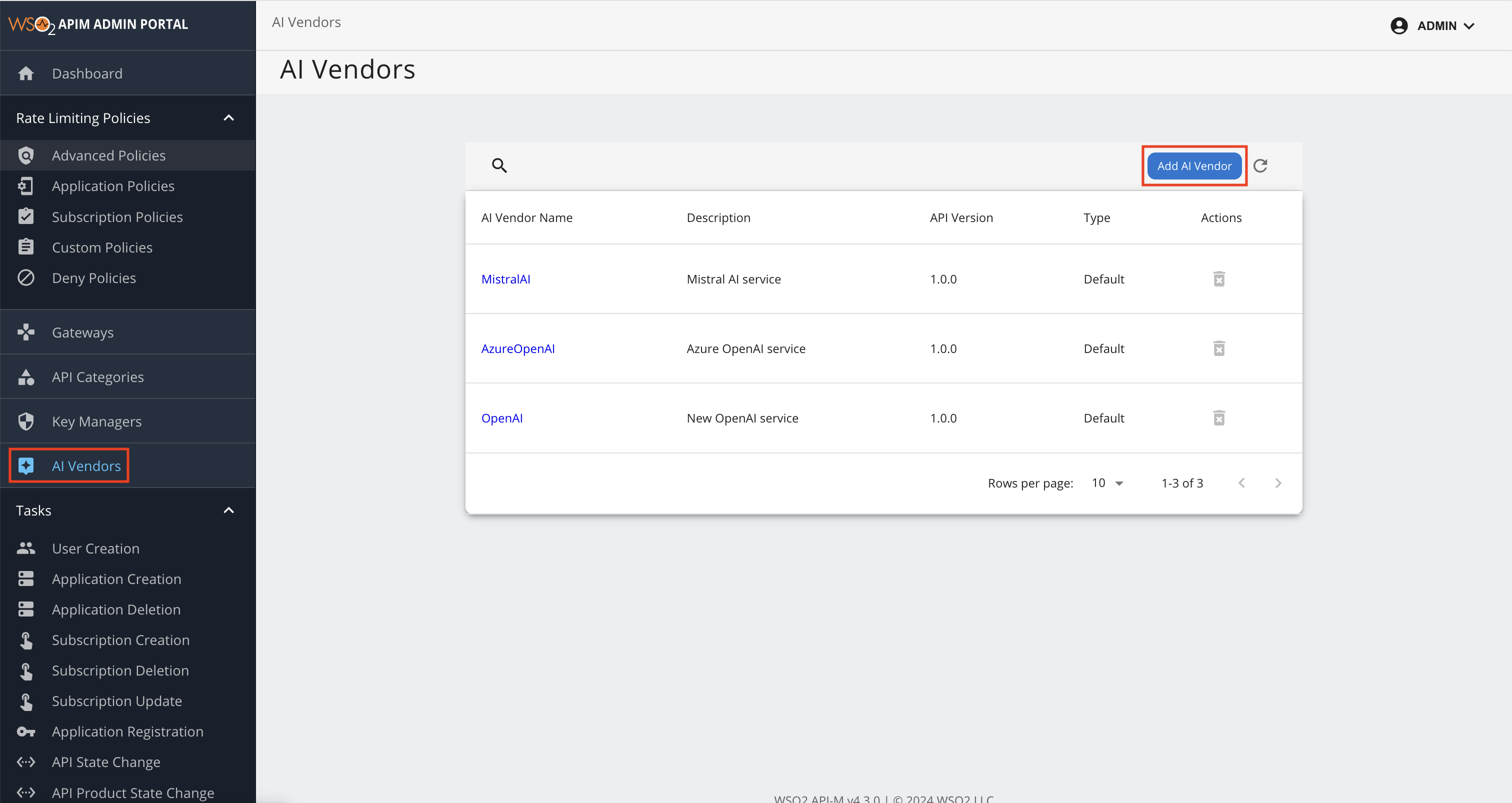Click the Subscription Policies clipboard-check icon
The height and width of the screenshot is (803, 1512).
[x=26, y=216]
